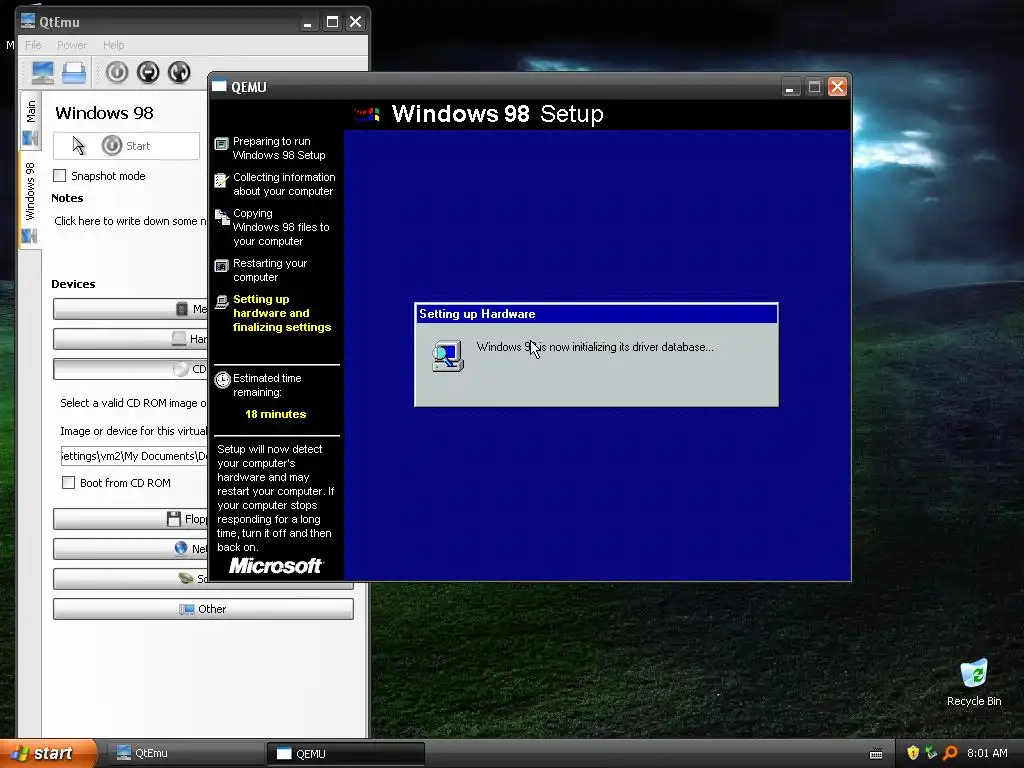The height and width of the screenshot is (768, 1024).
Task: Click the Setting up Hardware dialog title bar
Action: pos(596,314)
